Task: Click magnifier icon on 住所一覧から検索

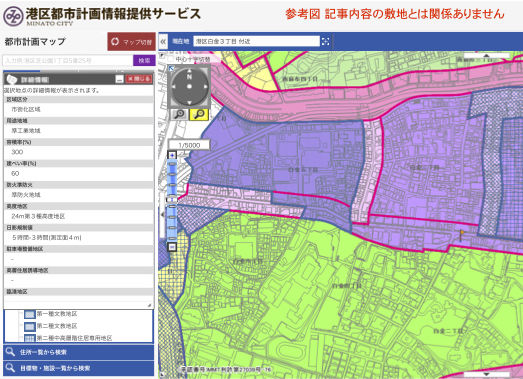Action: pos(11,352)
